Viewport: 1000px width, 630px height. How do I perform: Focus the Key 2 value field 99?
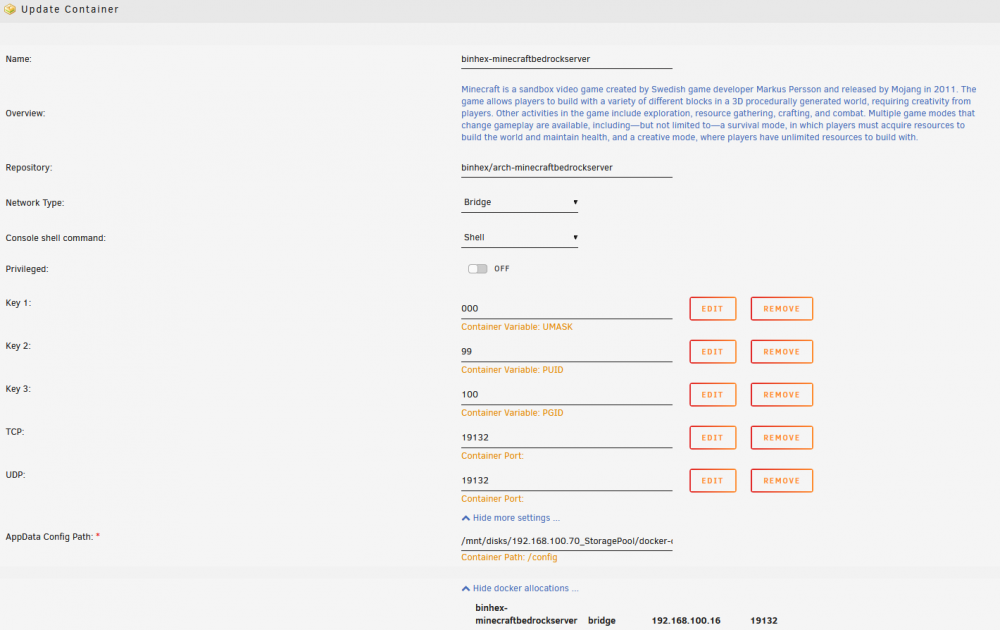coord(566,351)
